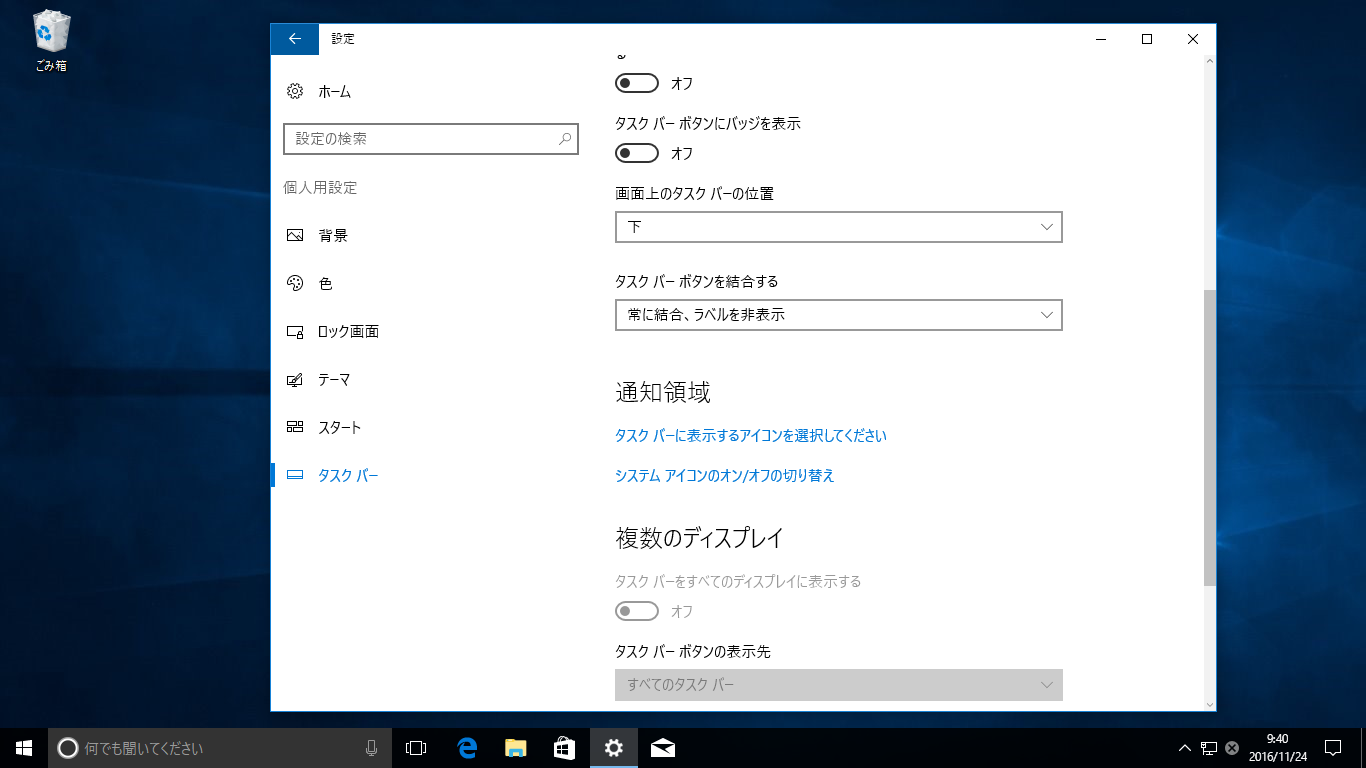Toggle タスク バー ボタンにバッジを表示 off switch

(637, 153)
